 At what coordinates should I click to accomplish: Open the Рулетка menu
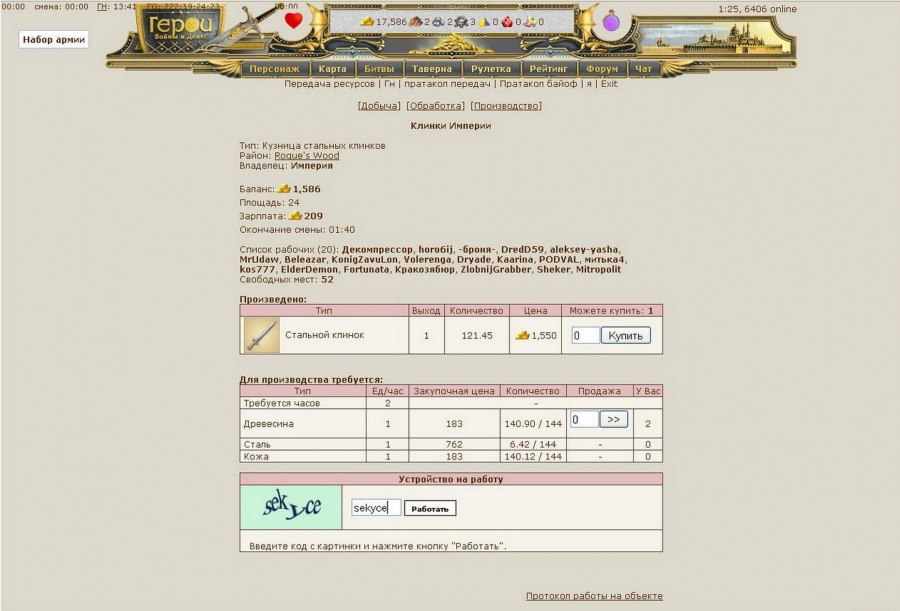click(491, 69)
